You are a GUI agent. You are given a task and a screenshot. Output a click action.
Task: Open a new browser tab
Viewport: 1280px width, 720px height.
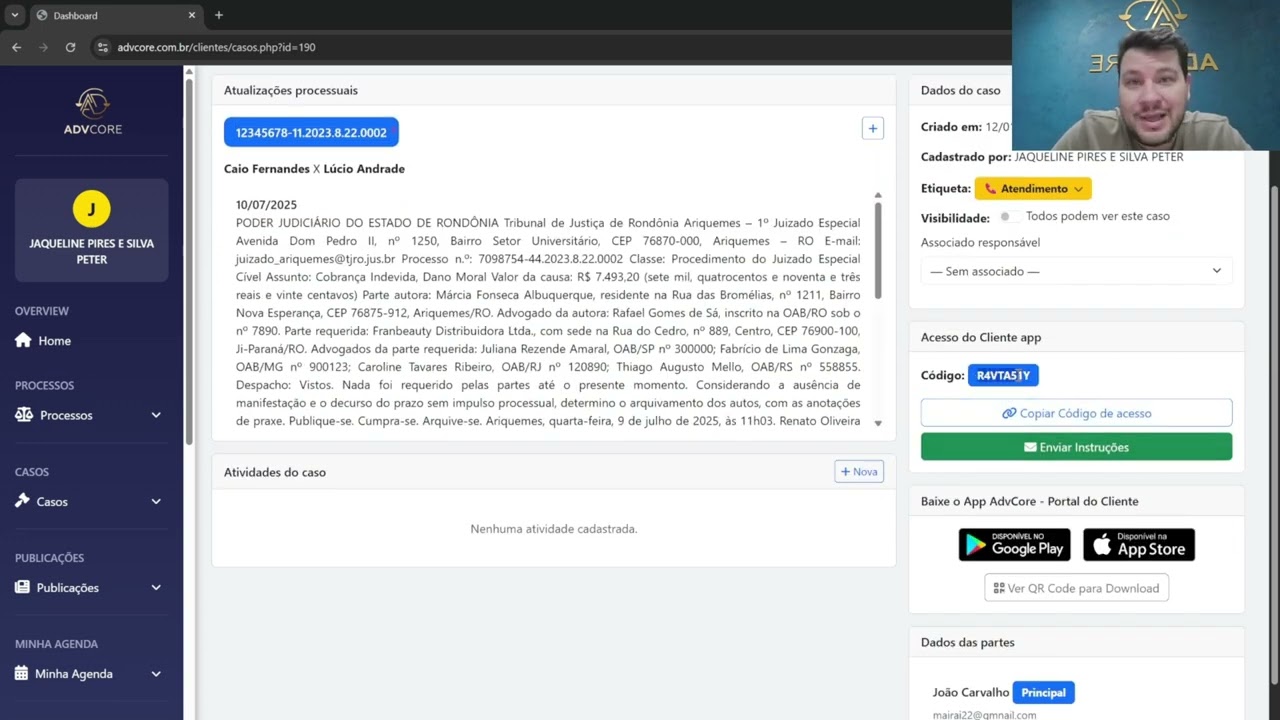(x=219, y=15)
